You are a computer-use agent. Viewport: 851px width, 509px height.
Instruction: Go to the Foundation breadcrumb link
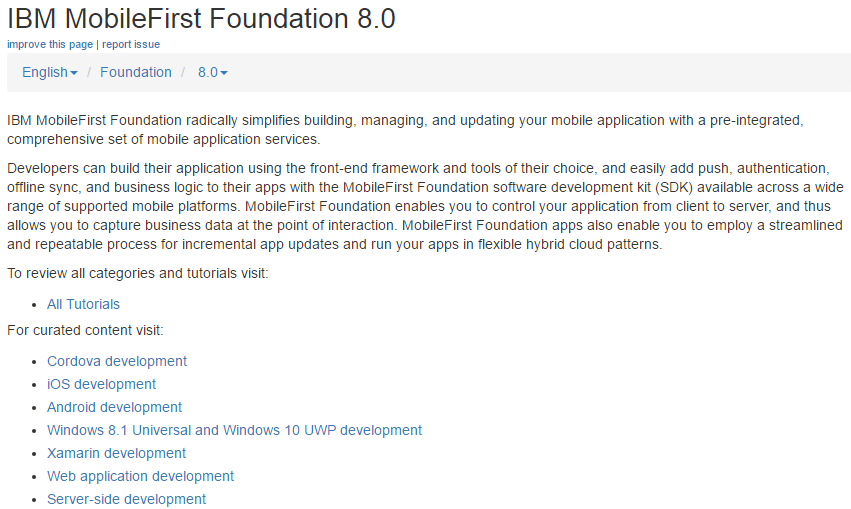(x=136, y=72)
